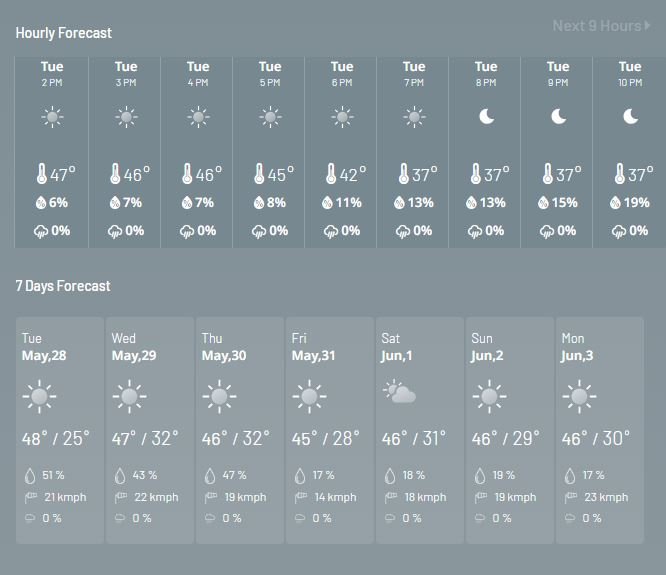Screen dimensions: 666x575
Task: Open the Sun Jun,2 forecast card
Action: tap(510, 430)
